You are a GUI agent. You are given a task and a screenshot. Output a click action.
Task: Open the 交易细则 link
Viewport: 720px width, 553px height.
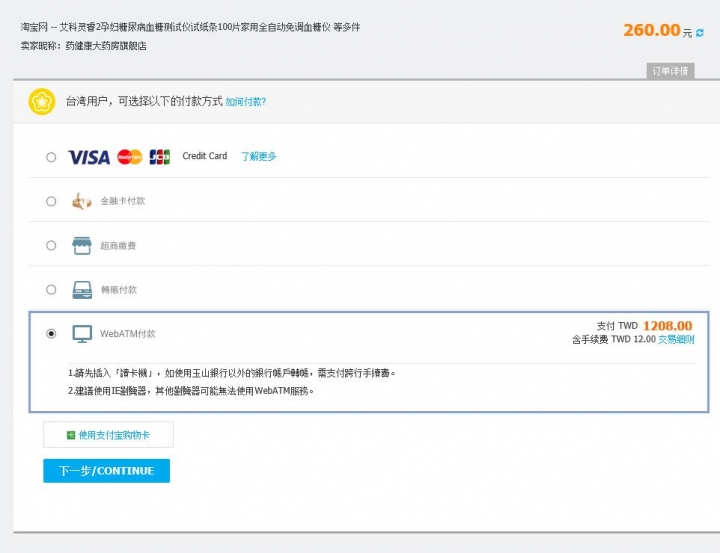click(676, 339)
